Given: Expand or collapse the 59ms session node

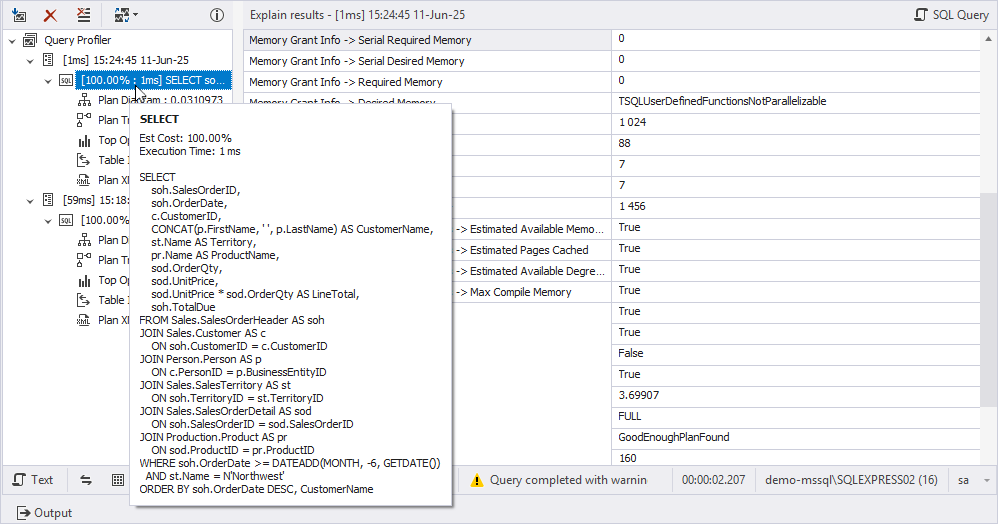Looking at the screenshot, I should tap(30, 200).
